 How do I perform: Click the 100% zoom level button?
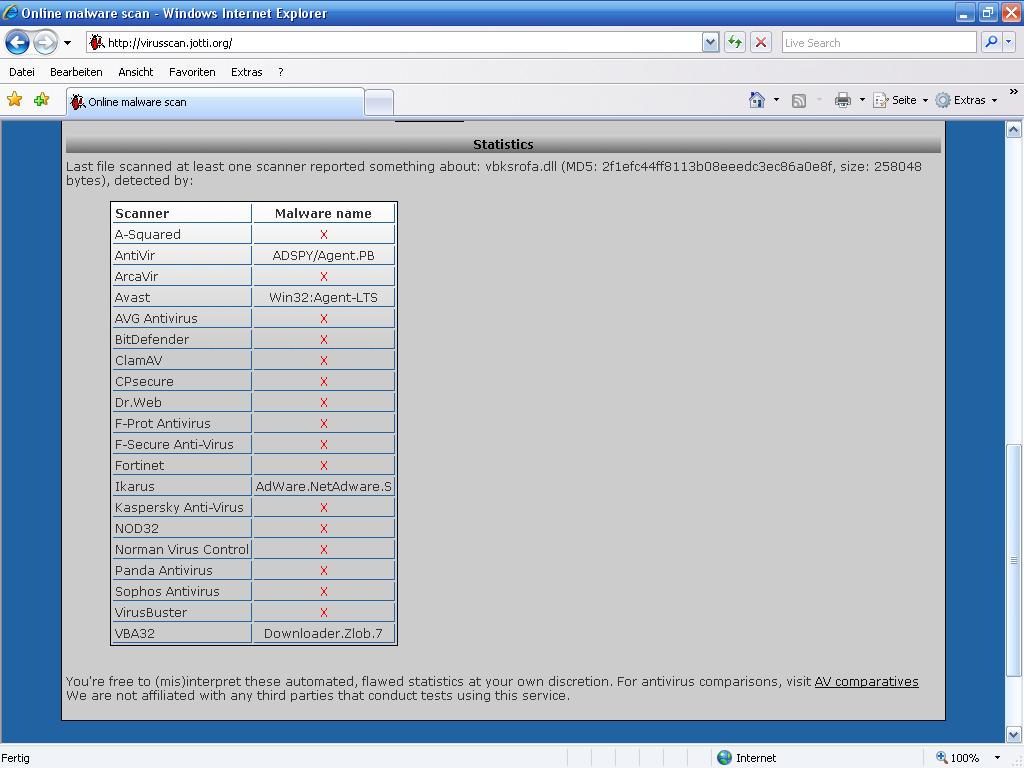(x=957, y=758)
